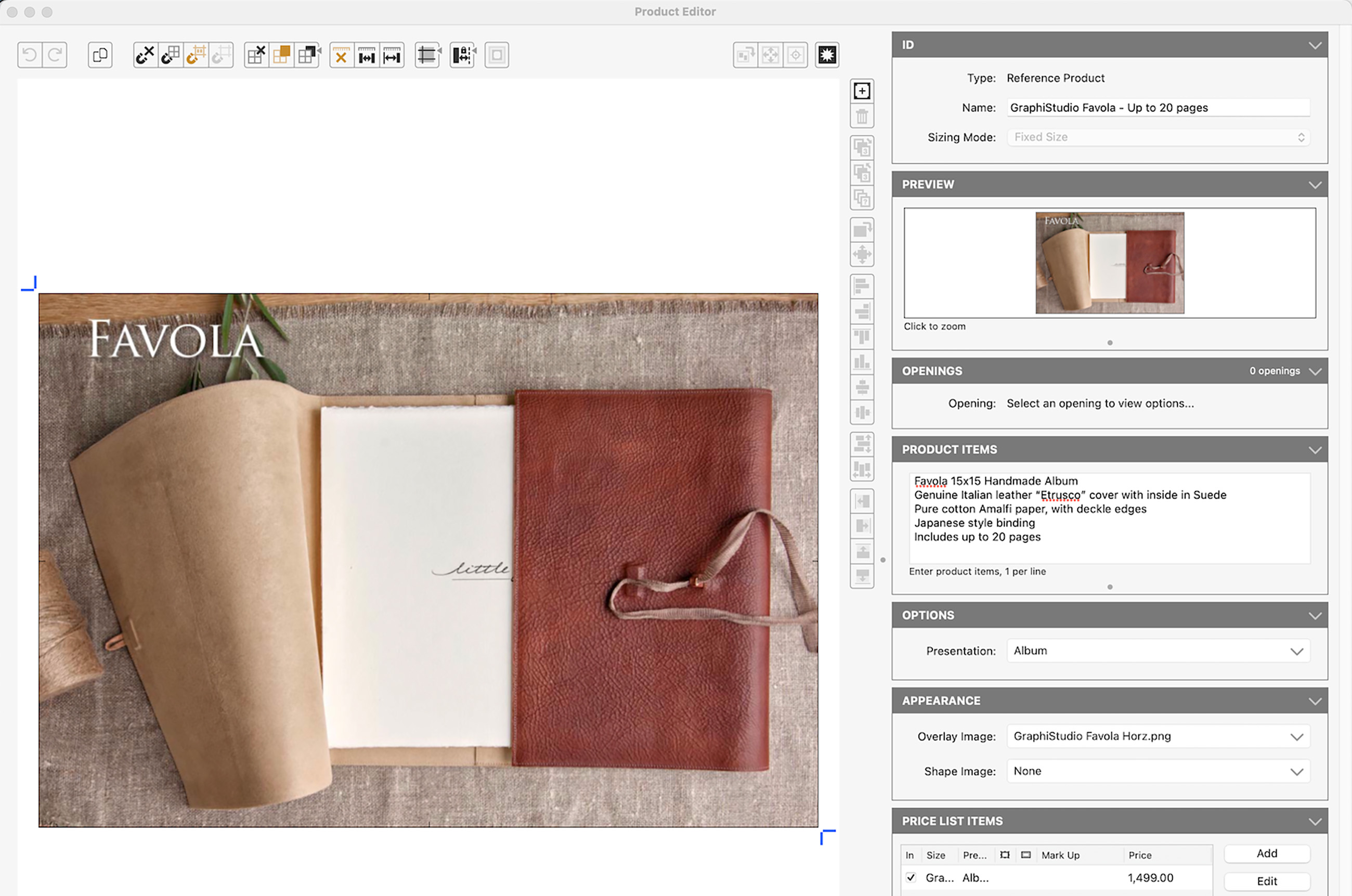Click the duplicate pages icon in toolbar
The width and height of the screenshot is (1352, 896).
[x=100, y=55]
